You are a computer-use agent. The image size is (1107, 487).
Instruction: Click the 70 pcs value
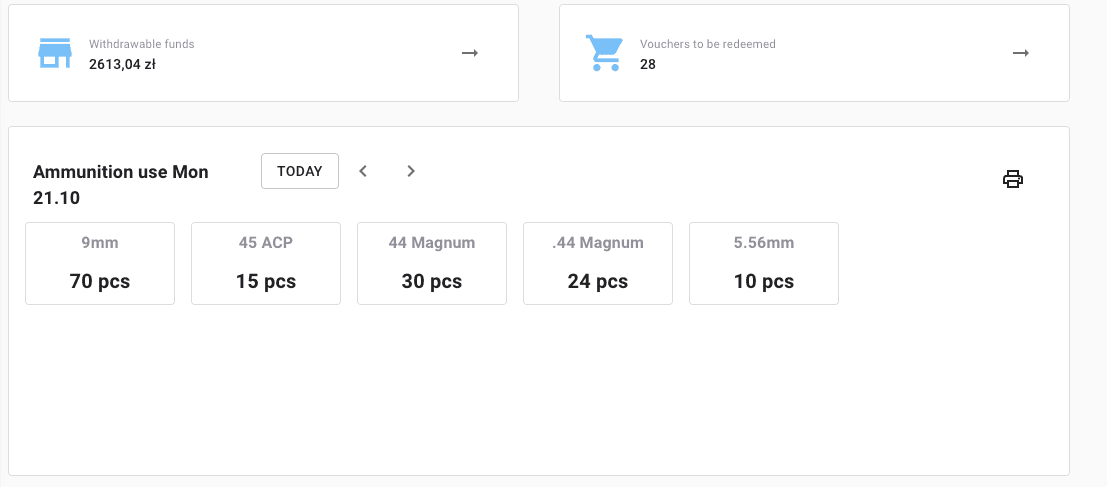click(100, 282)
